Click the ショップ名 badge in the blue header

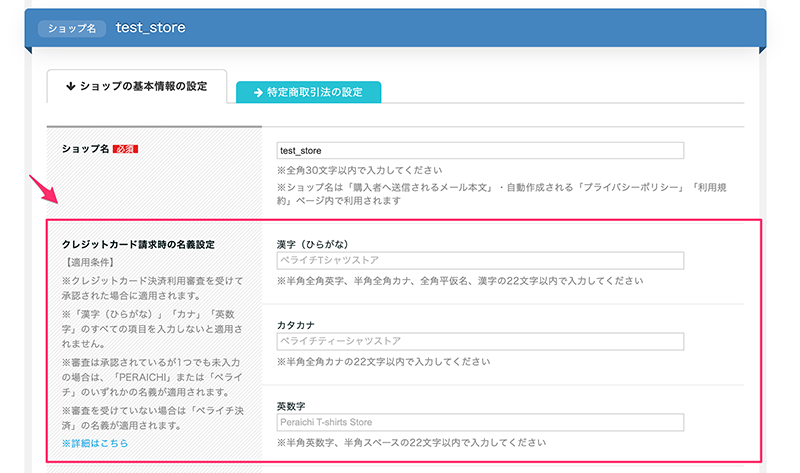(71, 28)
